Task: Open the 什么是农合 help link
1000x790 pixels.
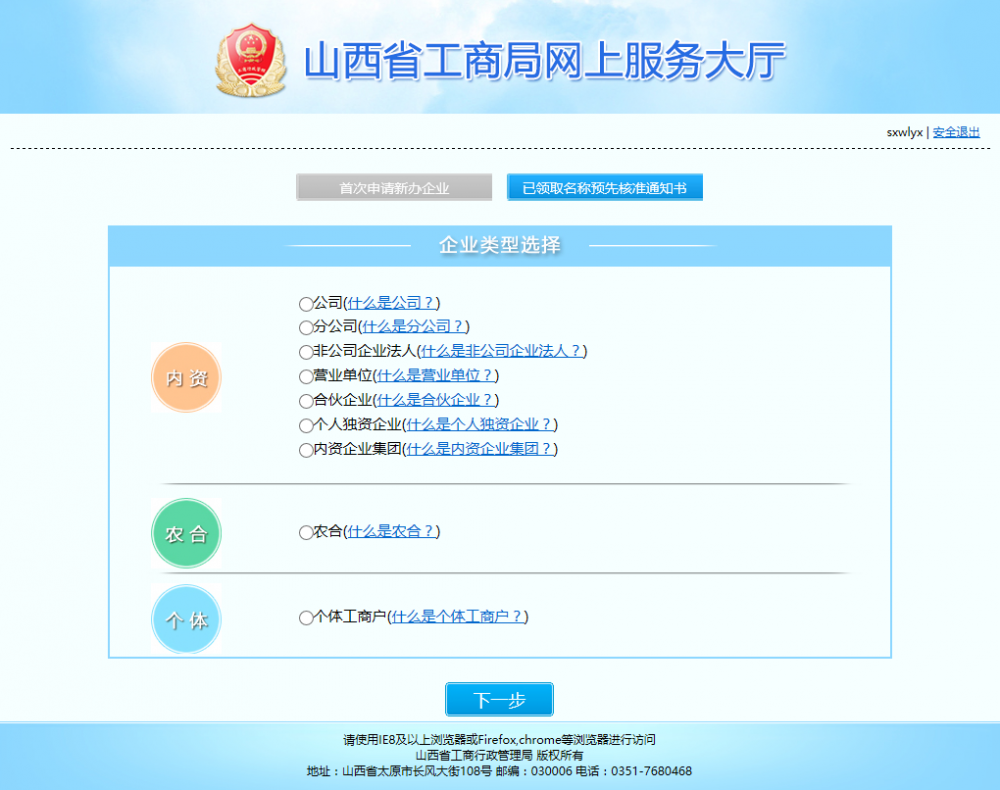Action: (391, 532)
